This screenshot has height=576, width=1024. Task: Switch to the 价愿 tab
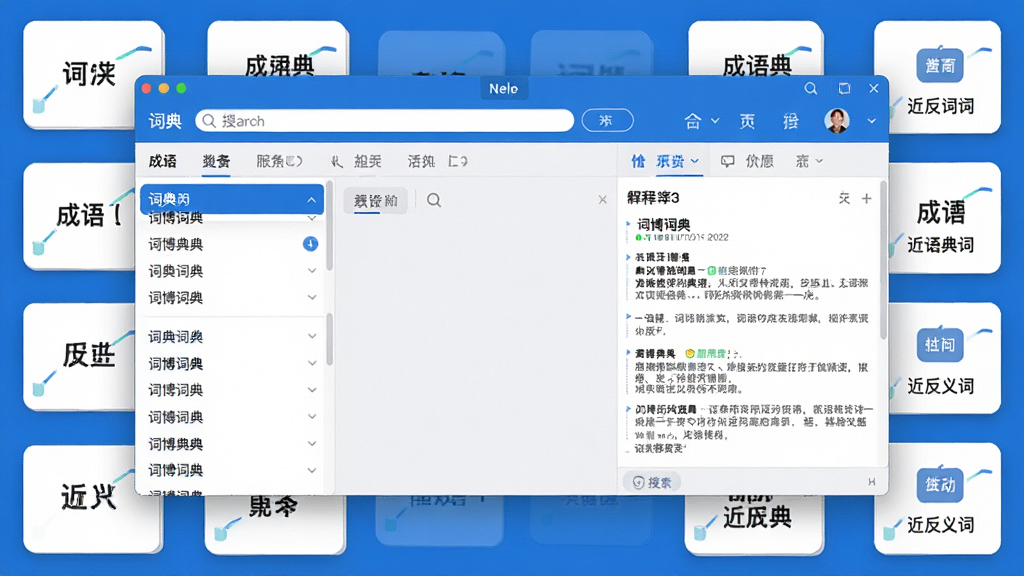pos(760,161)
